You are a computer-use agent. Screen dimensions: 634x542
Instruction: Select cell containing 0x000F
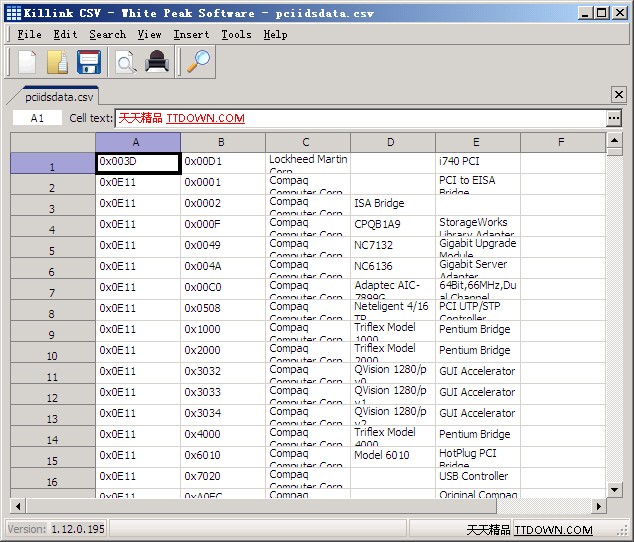(223, 226)
